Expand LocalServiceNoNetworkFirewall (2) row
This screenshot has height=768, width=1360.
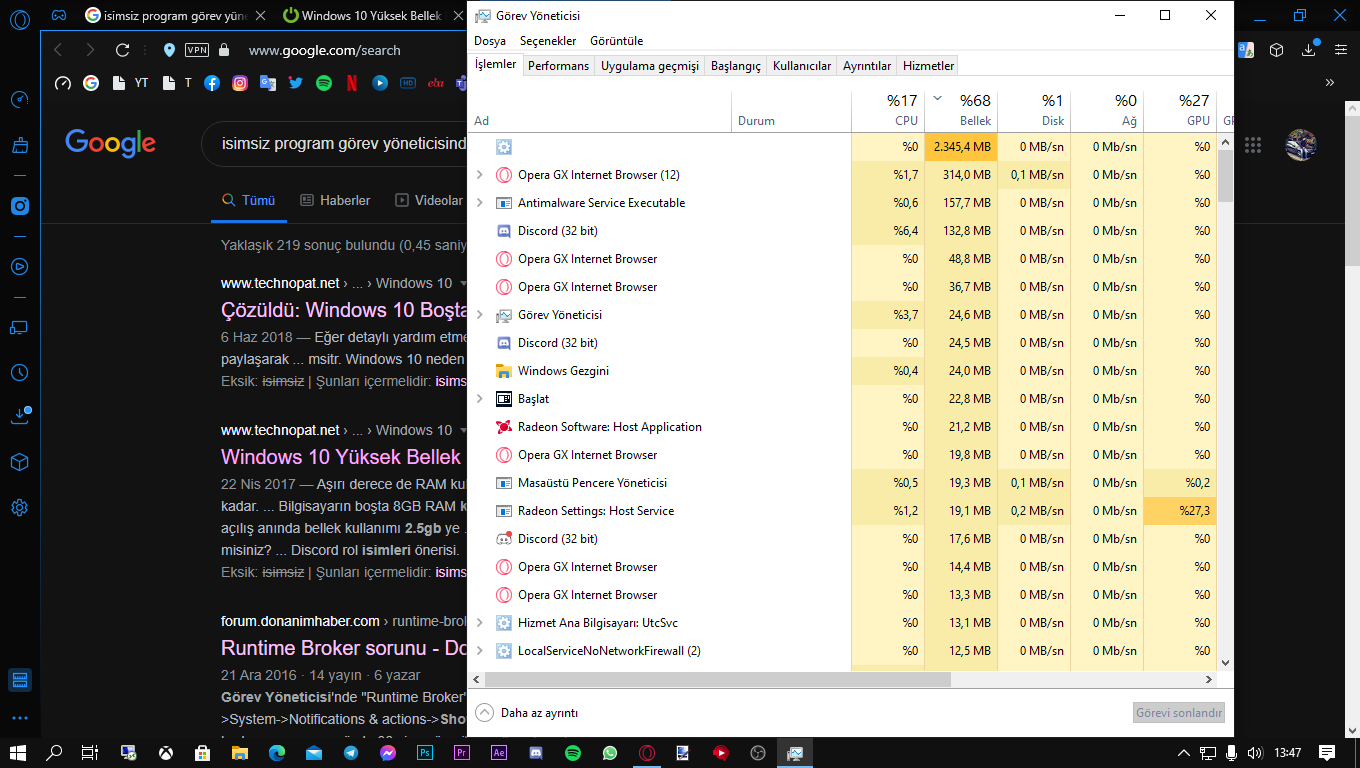[x=479, y=651]
